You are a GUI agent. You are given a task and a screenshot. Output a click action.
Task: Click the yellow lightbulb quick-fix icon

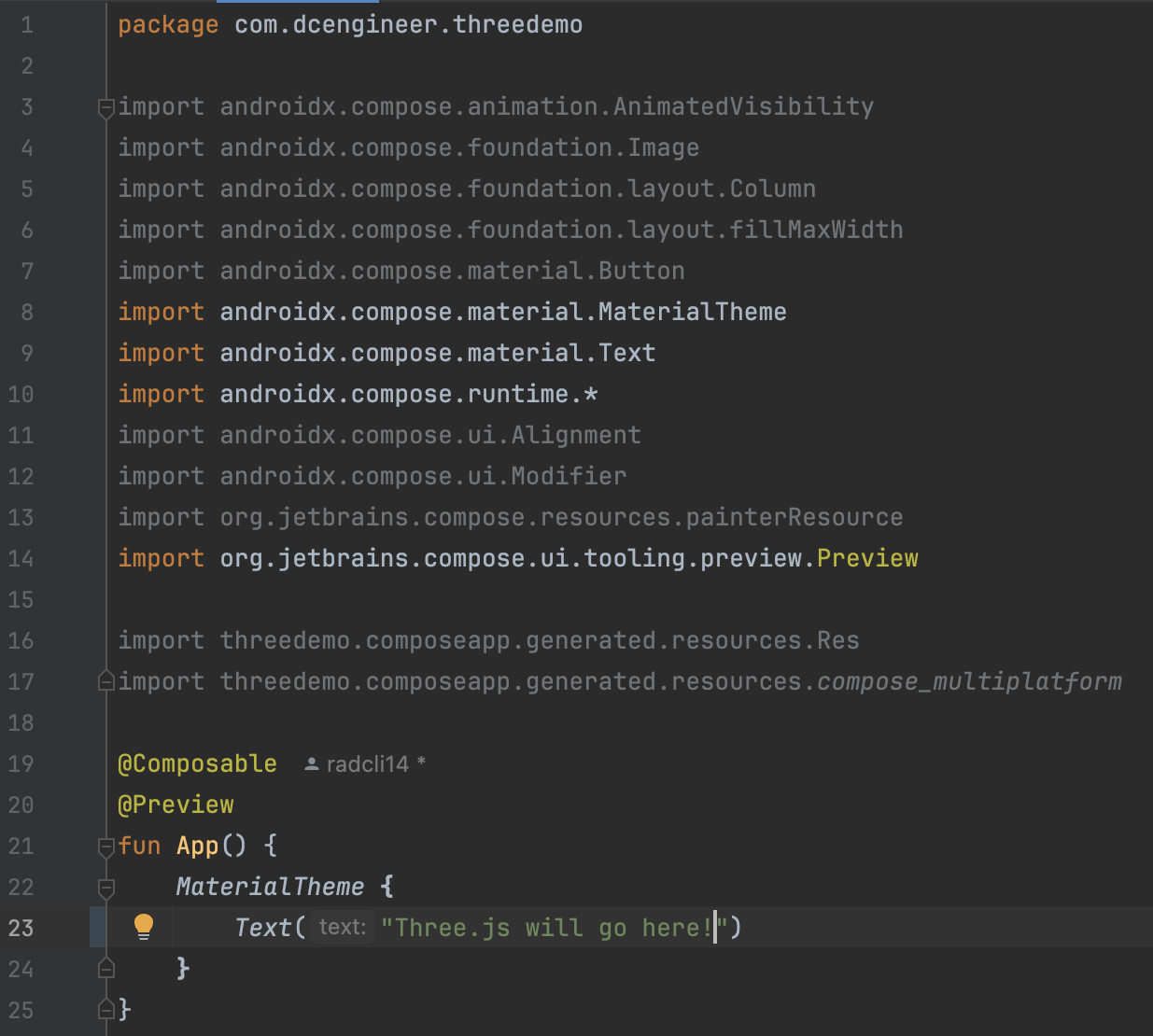(143, 927)
